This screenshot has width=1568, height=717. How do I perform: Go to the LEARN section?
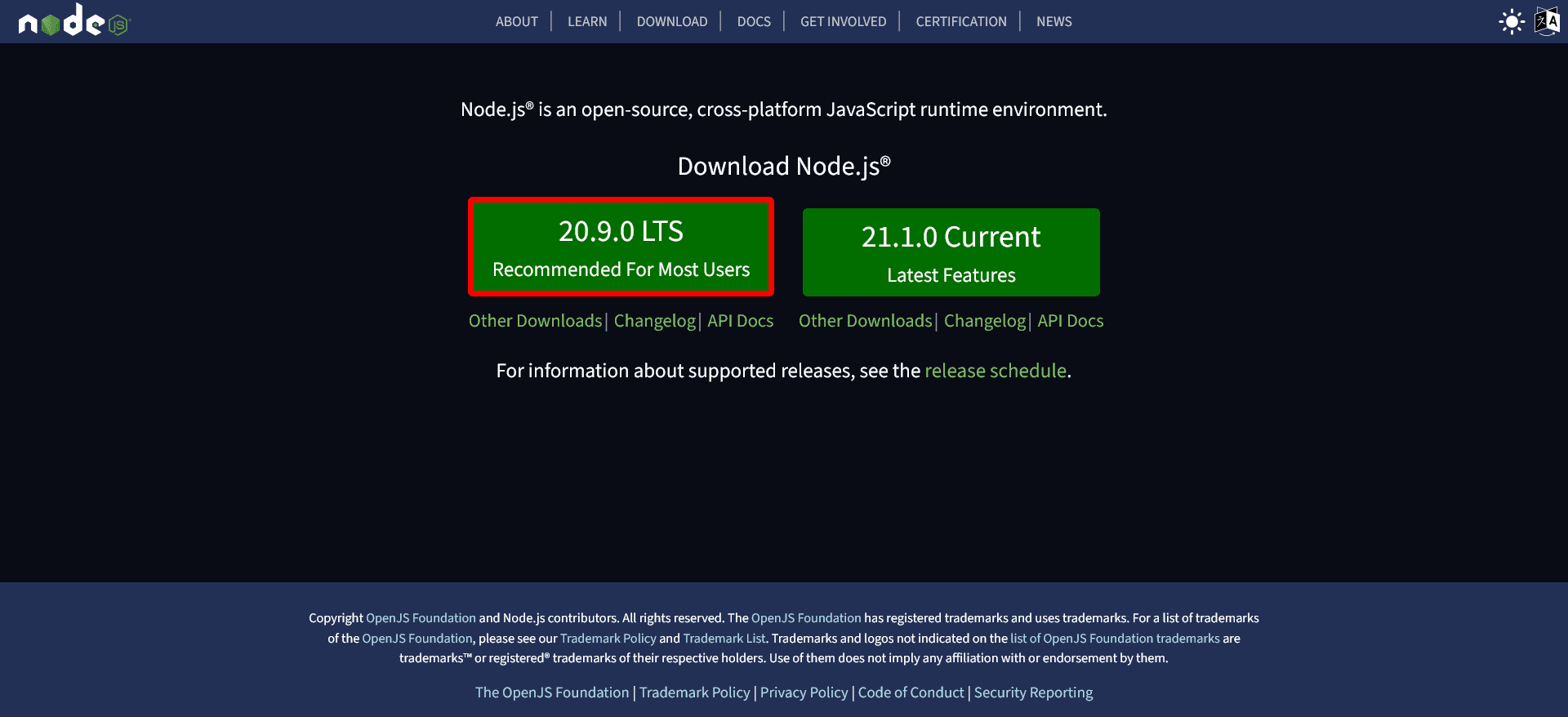(587, 21)
